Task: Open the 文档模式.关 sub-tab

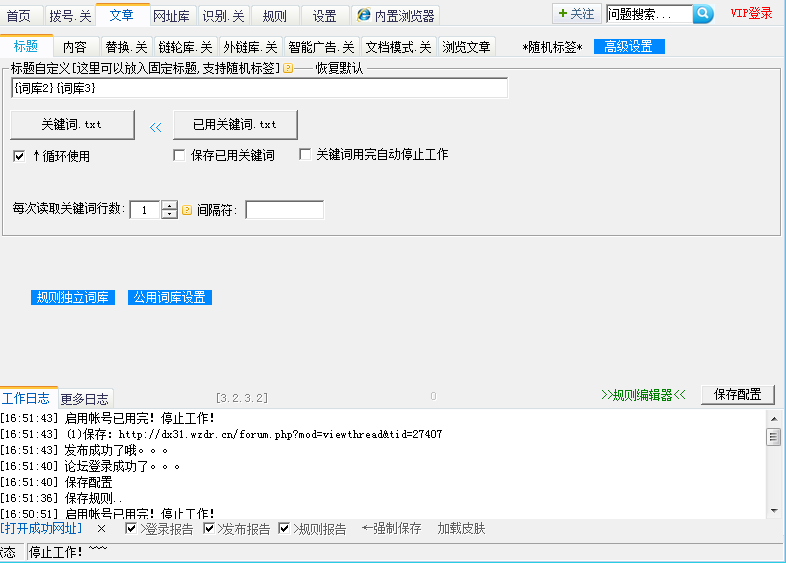Action: click(399, 47)
